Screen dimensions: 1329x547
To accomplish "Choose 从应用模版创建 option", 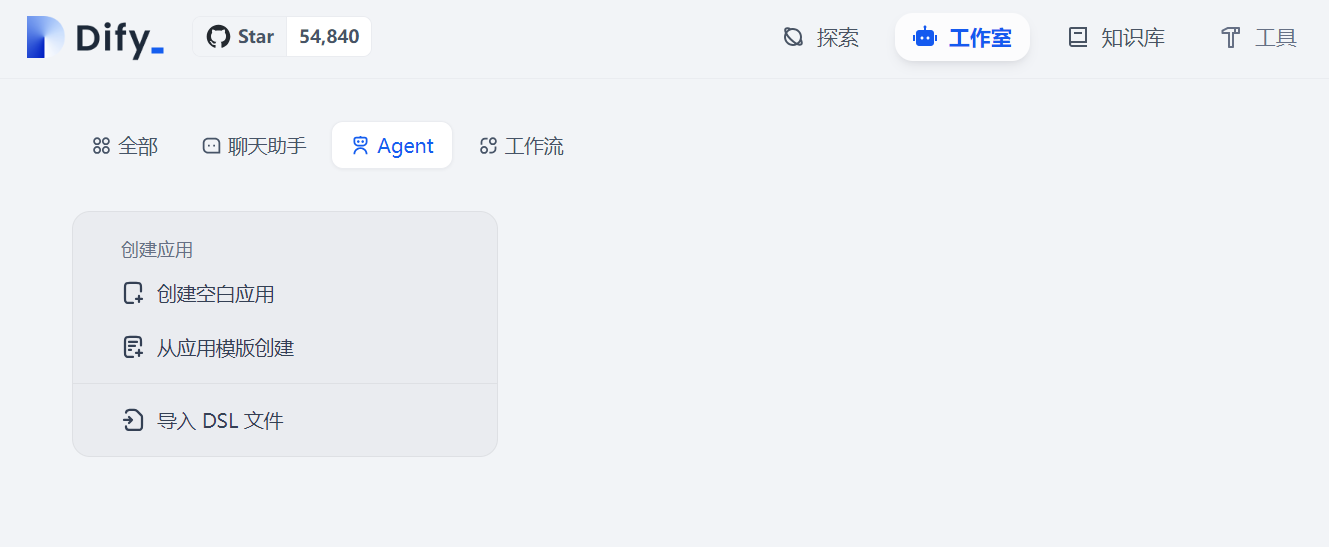I will tap(225, 348).
